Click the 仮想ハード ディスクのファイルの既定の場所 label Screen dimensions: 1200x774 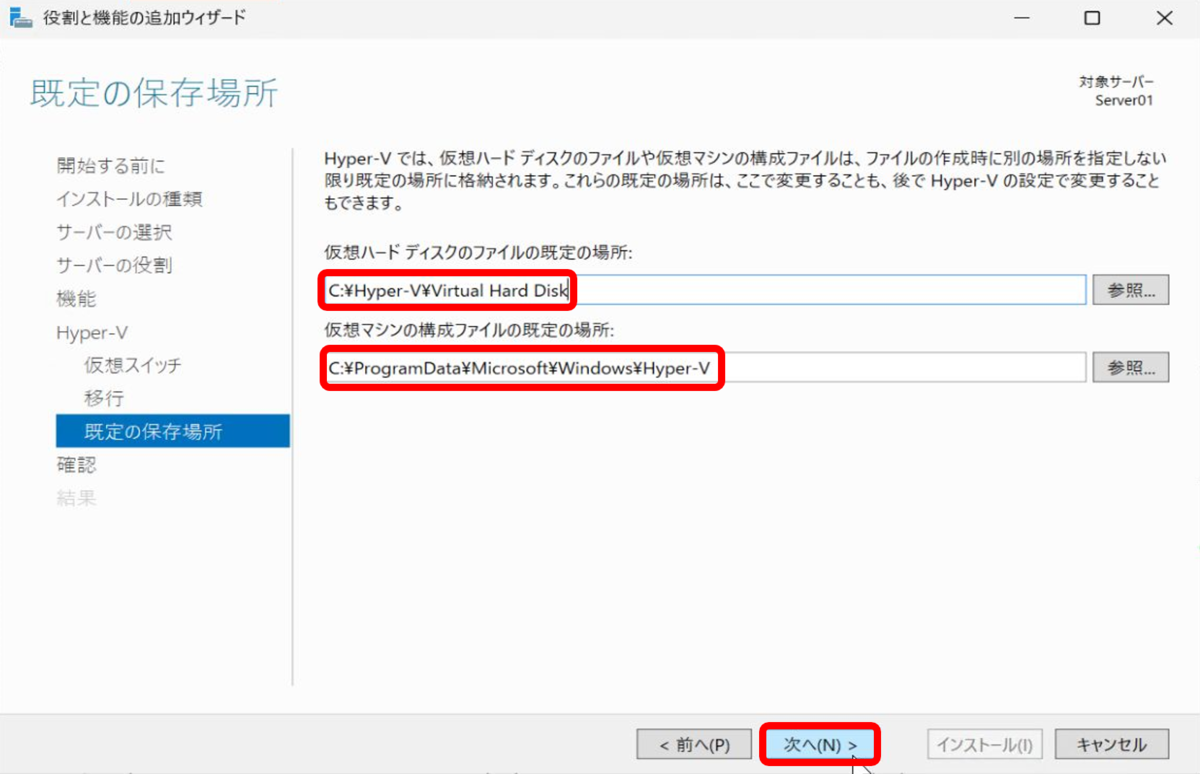coord(478,254)
